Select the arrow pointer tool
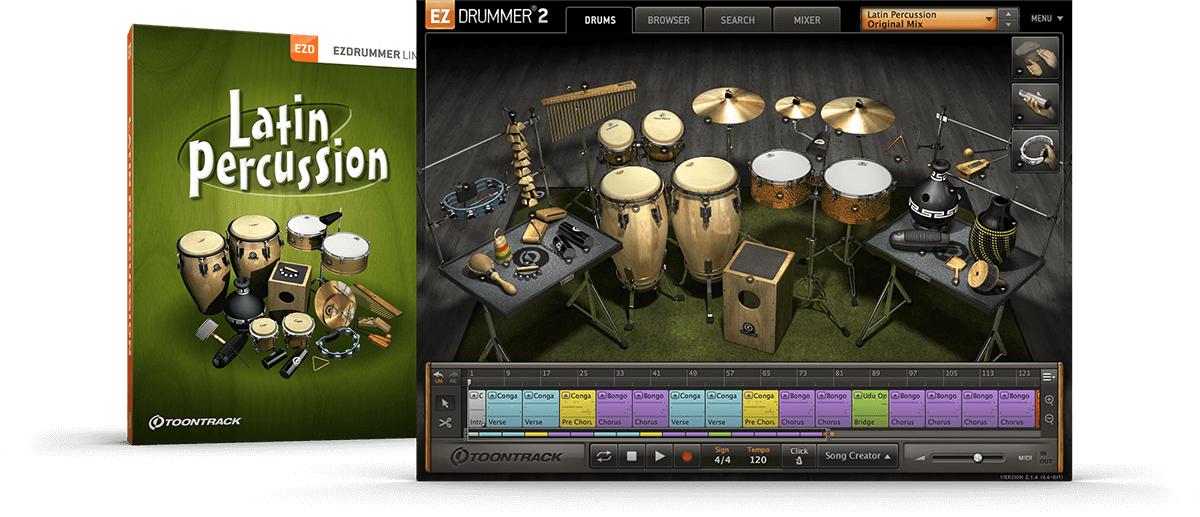The image size is (1200, 517). 446,403
